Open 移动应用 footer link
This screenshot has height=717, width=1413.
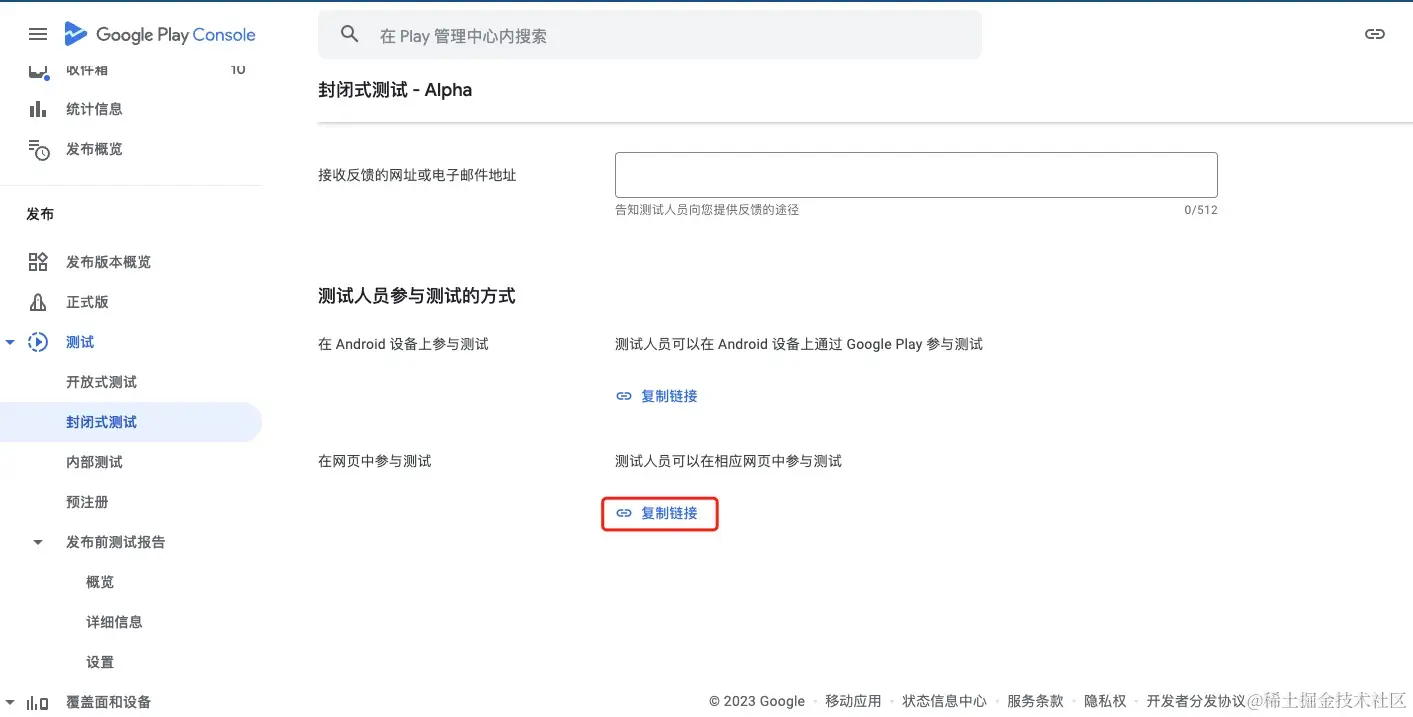point(853,701)
